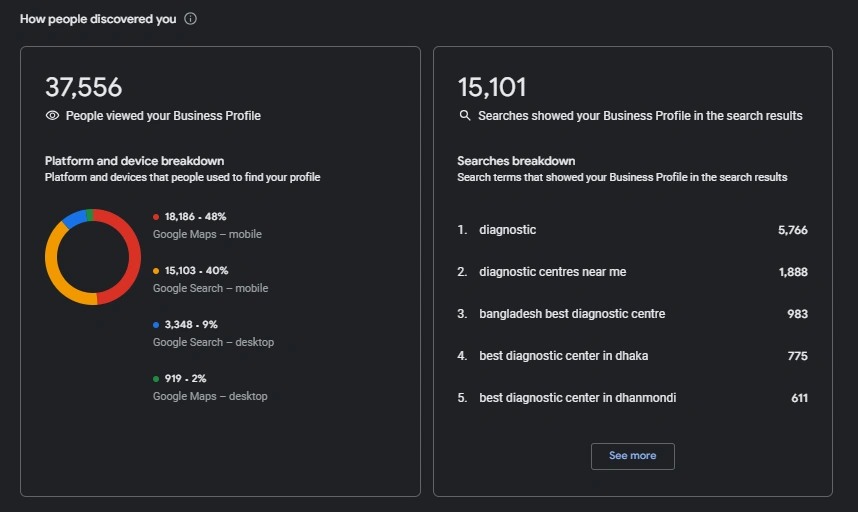Click the red legend dot for Google Maps mobile
This screenshot has height=512, width=858.
[156, 217]
